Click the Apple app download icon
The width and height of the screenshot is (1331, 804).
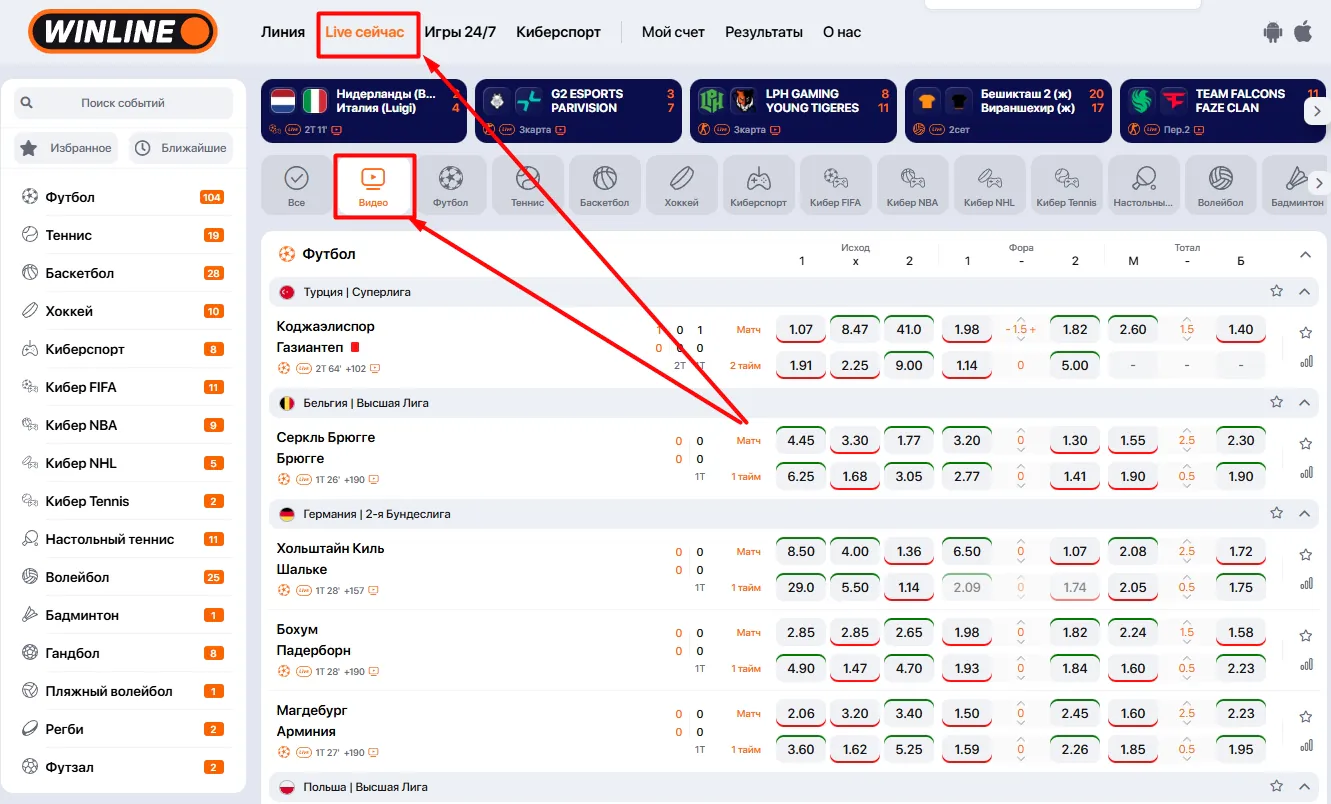(1303, 32)
